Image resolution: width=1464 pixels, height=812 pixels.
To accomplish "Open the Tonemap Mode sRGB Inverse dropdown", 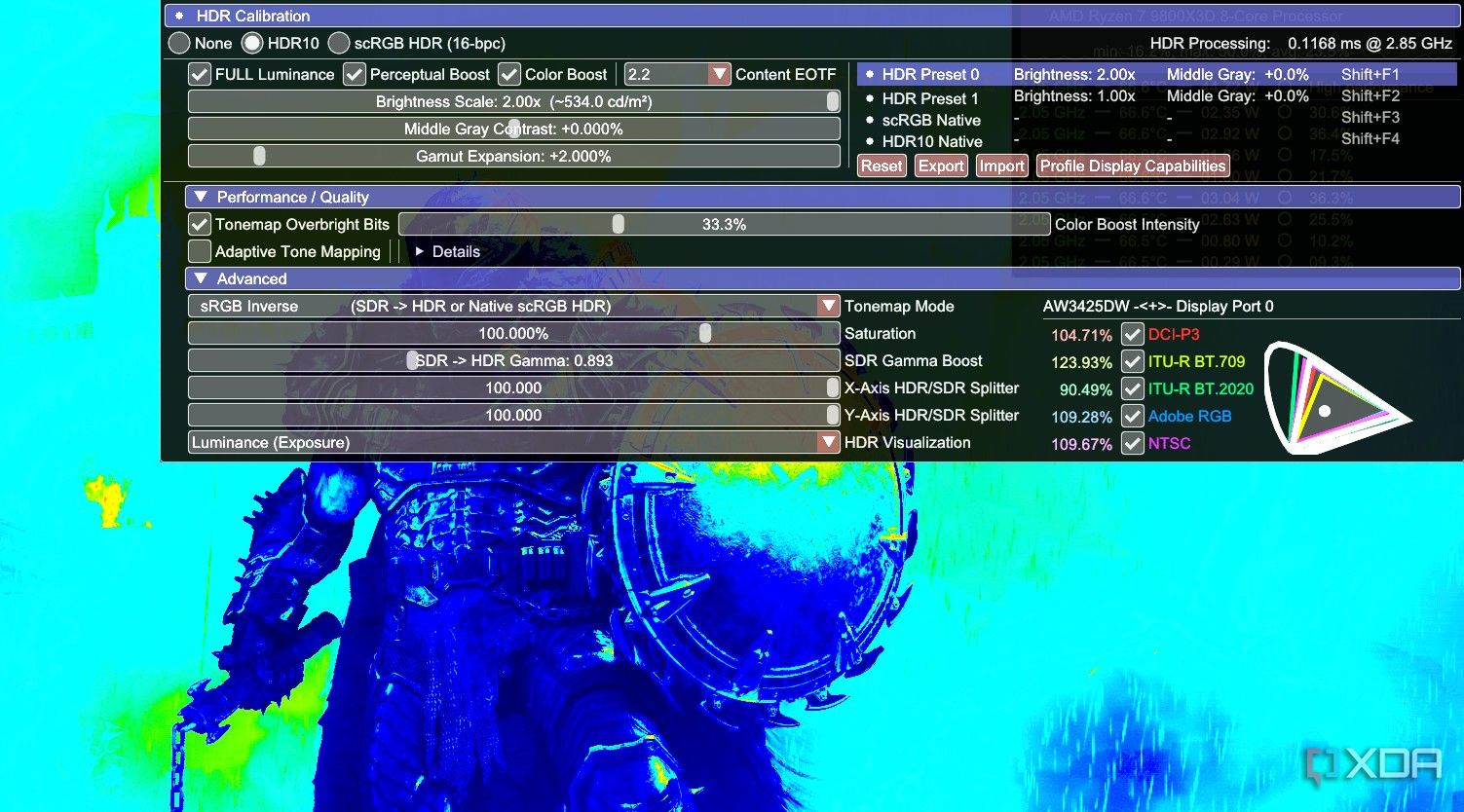I will pyautogui.click(x=513, y=306).
